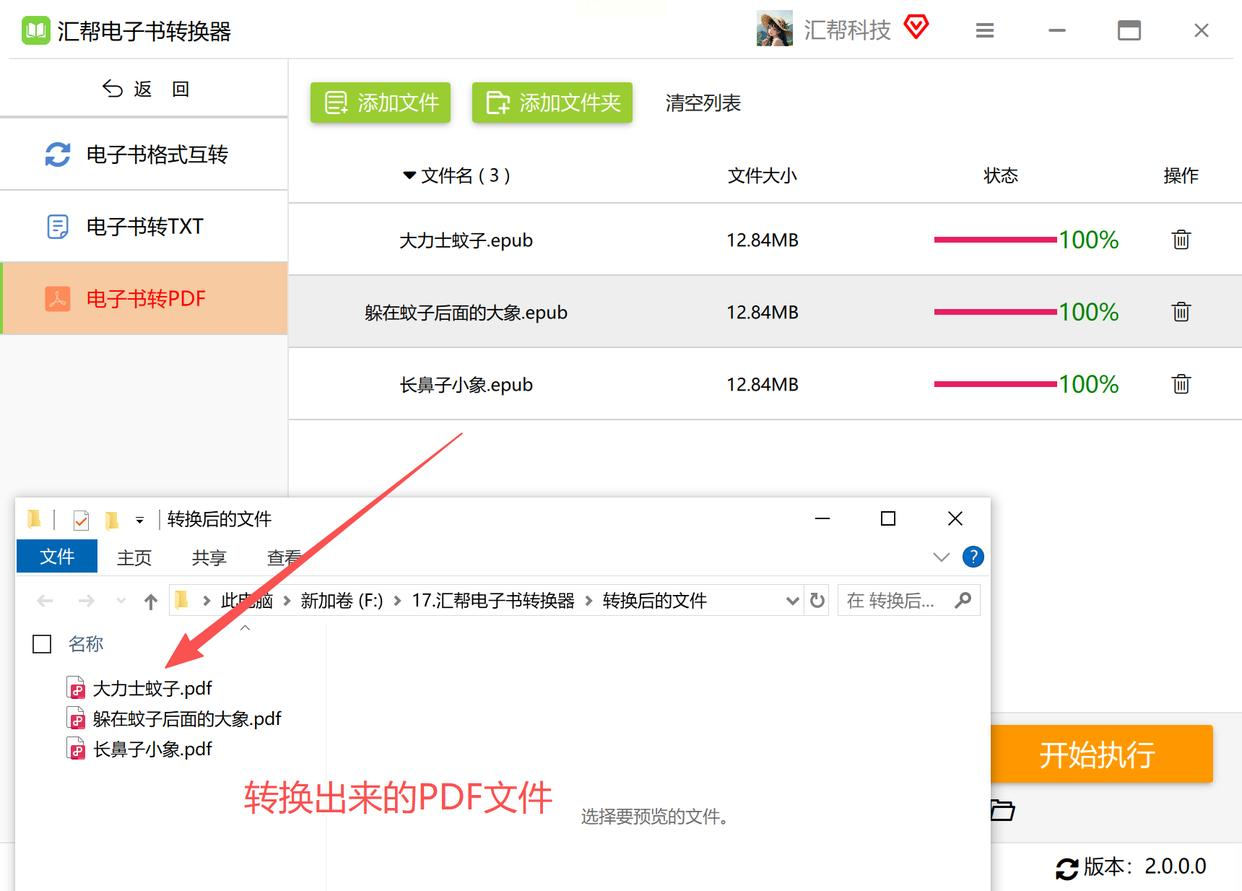Screen dimensions: 1242x891
Task: Open the hamburger menu in title bar
Action: (x=985, y=31)
